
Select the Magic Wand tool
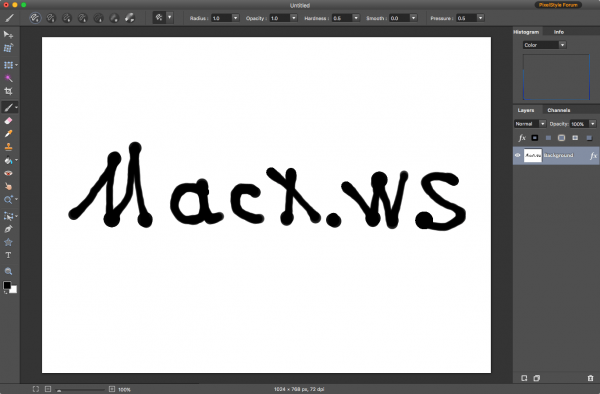coord(8,78)
